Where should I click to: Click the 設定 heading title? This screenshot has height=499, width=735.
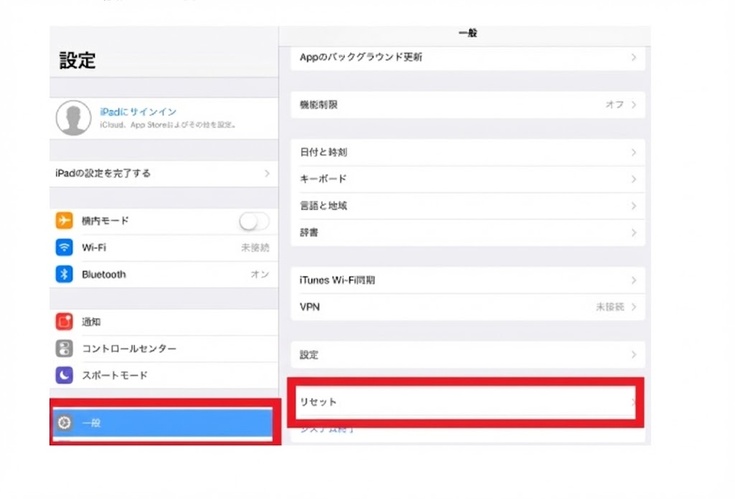click(x=78, y=60)
